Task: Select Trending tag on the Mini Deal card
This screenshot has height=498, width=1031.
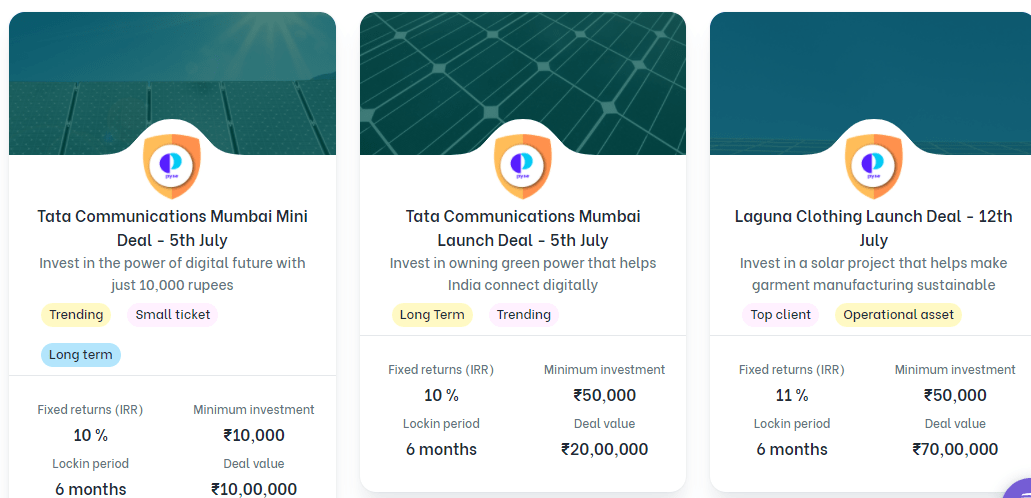Action: [76, 314]
